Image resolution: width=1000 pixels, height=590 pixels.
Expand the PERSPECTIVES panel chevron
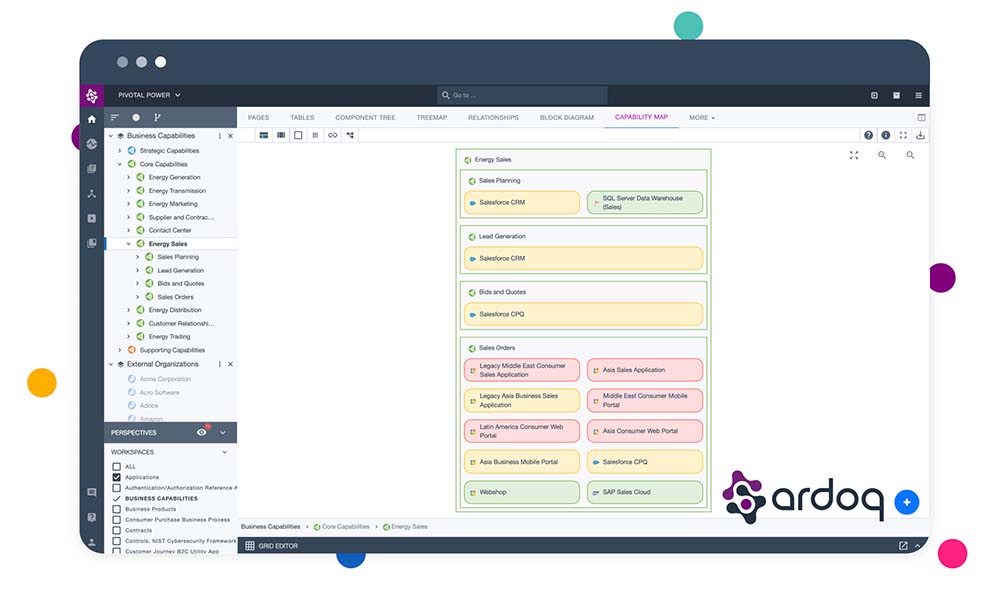coord(223,432)
